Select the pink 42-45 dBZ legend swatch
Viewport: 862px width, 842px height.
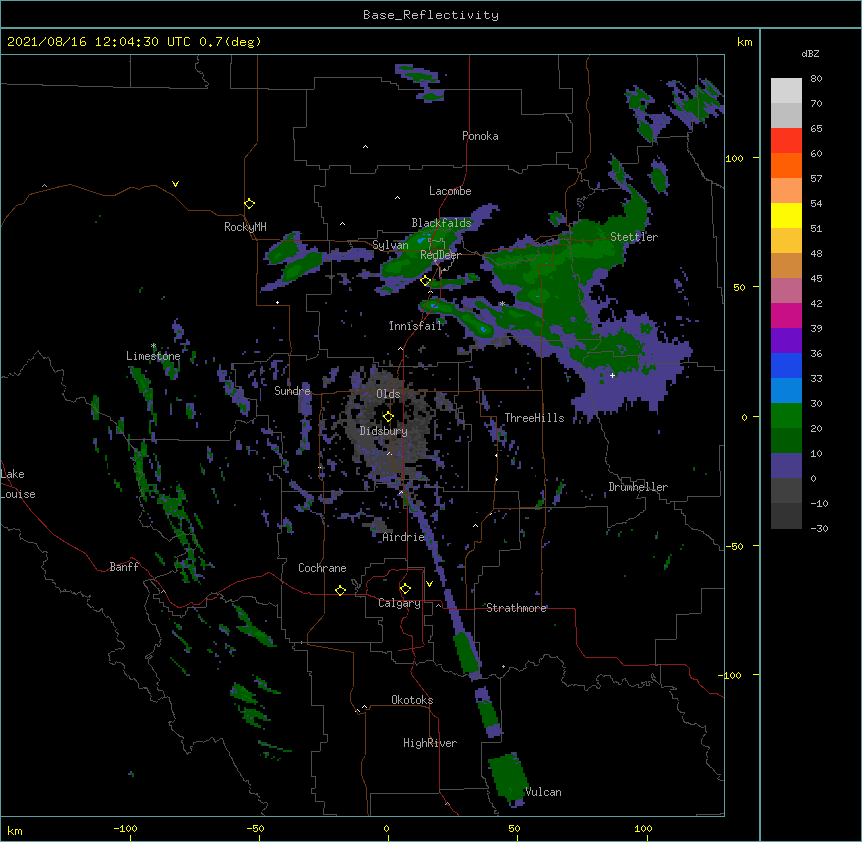pos(786,291)
